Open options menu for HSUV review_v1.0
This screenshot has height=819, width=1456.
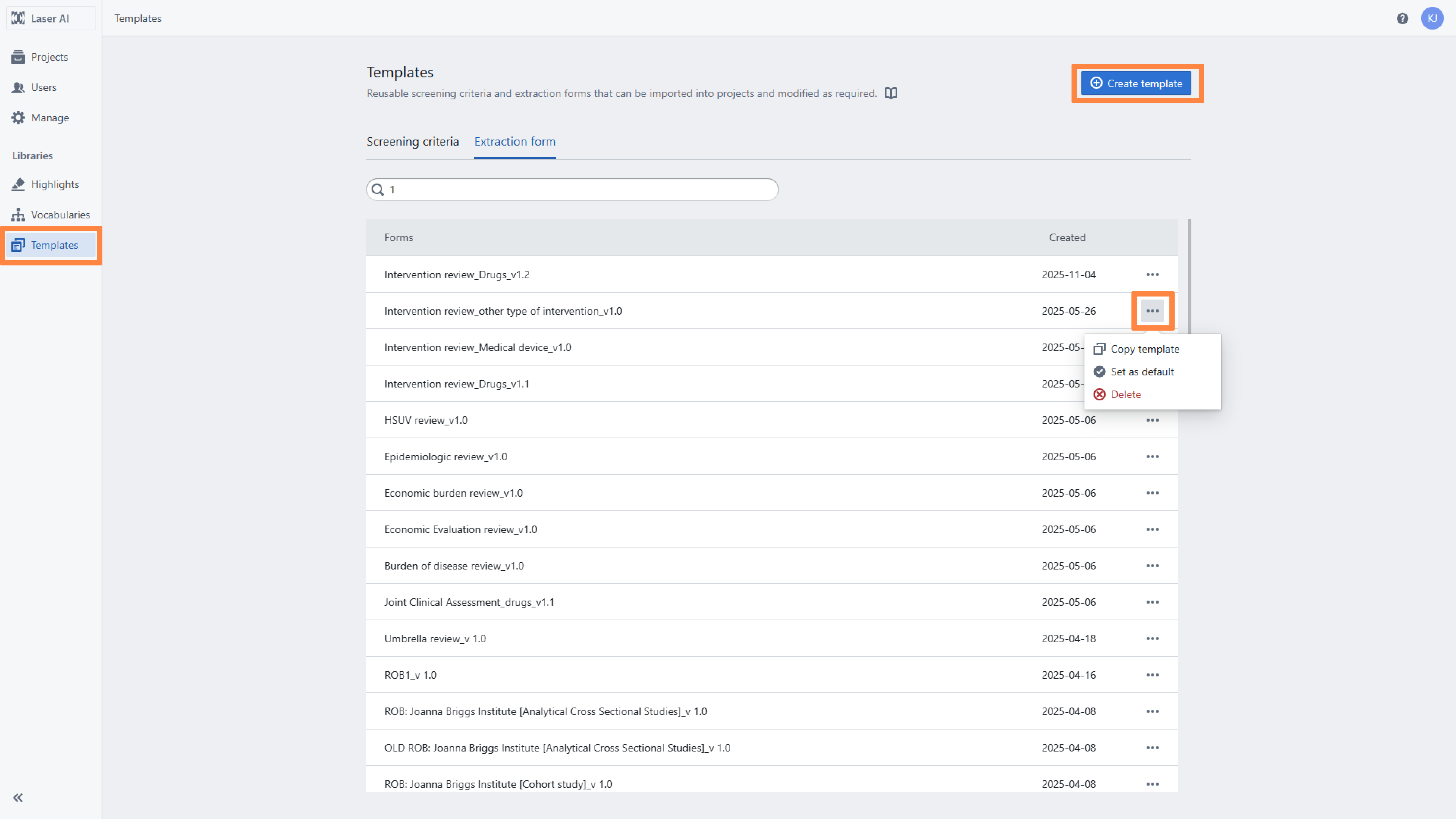pos(1152,420)
